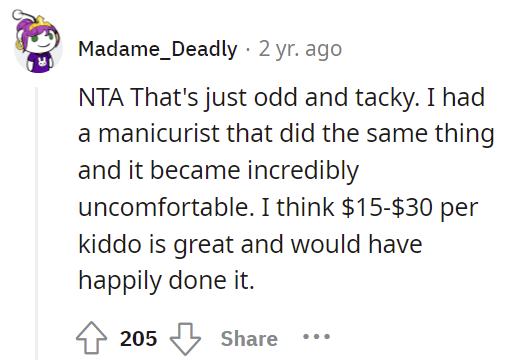Click the word 'NTA' in the comment

(101, 97)
